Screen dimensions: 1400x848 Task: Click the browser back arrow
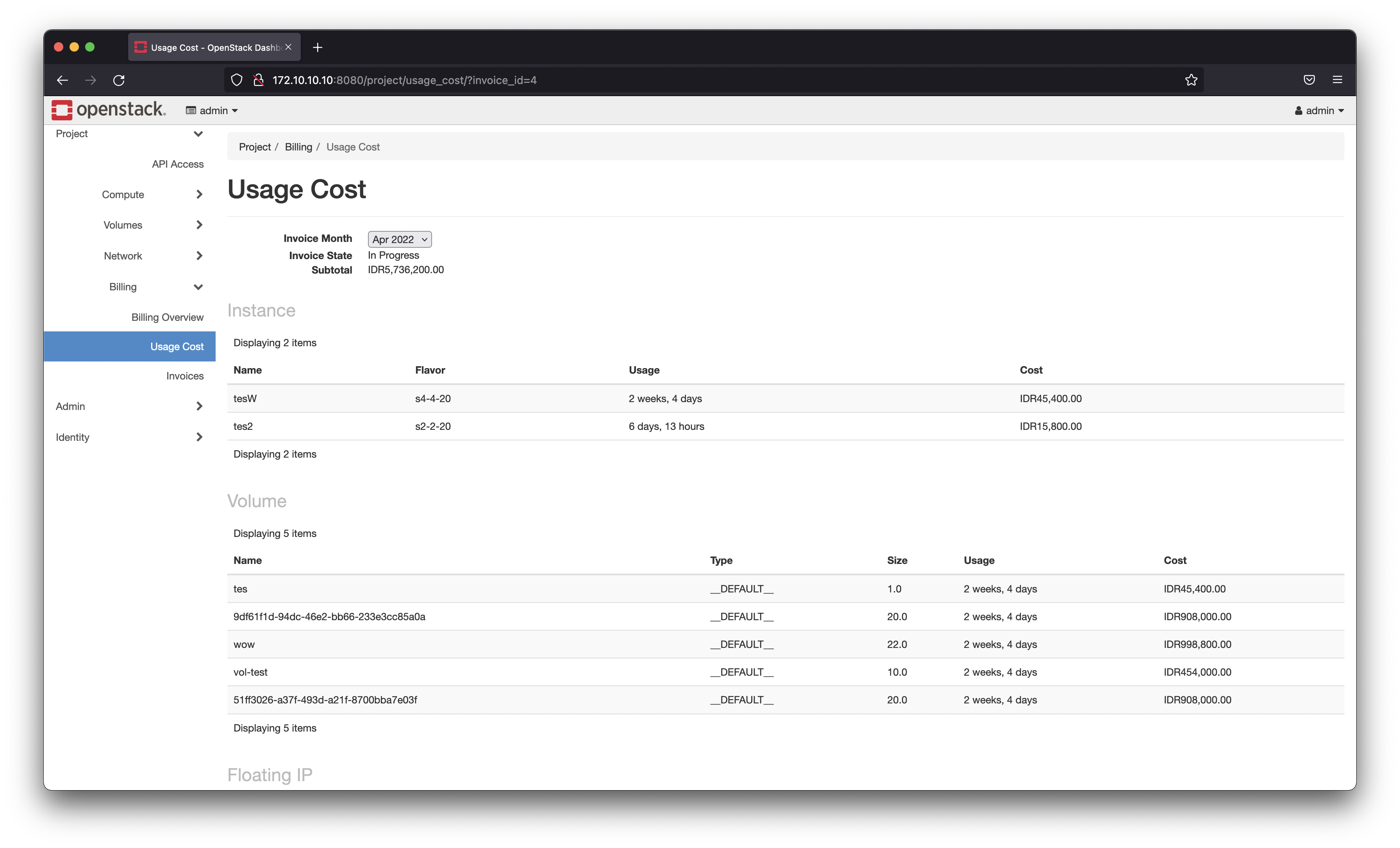(x=62, y=80)
